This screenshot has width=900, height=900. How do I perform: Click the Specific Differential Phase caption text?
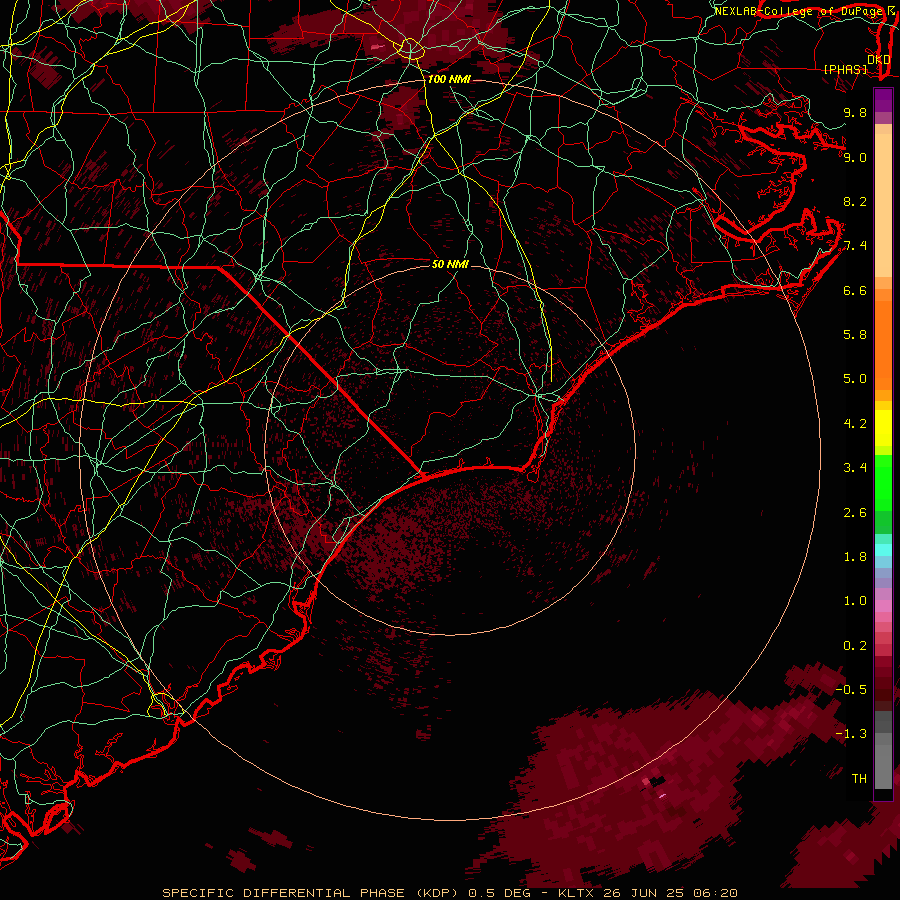[x=449, y=893]
